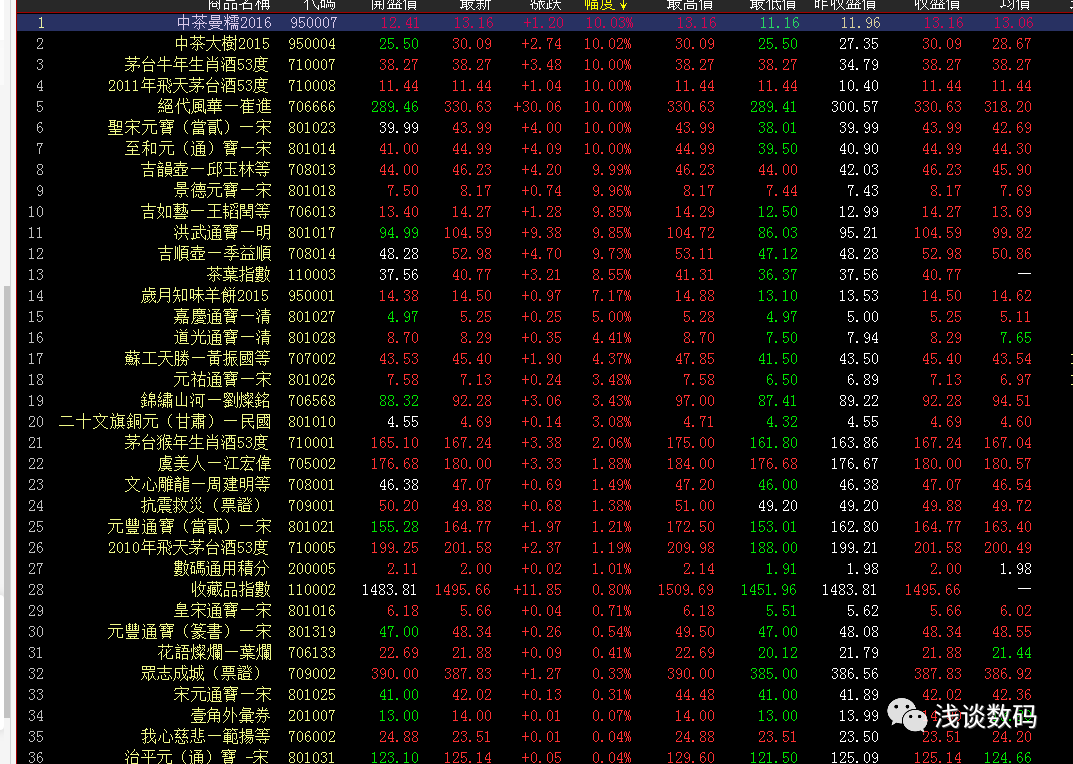
Task: Select 花語燦爛—葉爛 row
Action: tap(214, 653)
